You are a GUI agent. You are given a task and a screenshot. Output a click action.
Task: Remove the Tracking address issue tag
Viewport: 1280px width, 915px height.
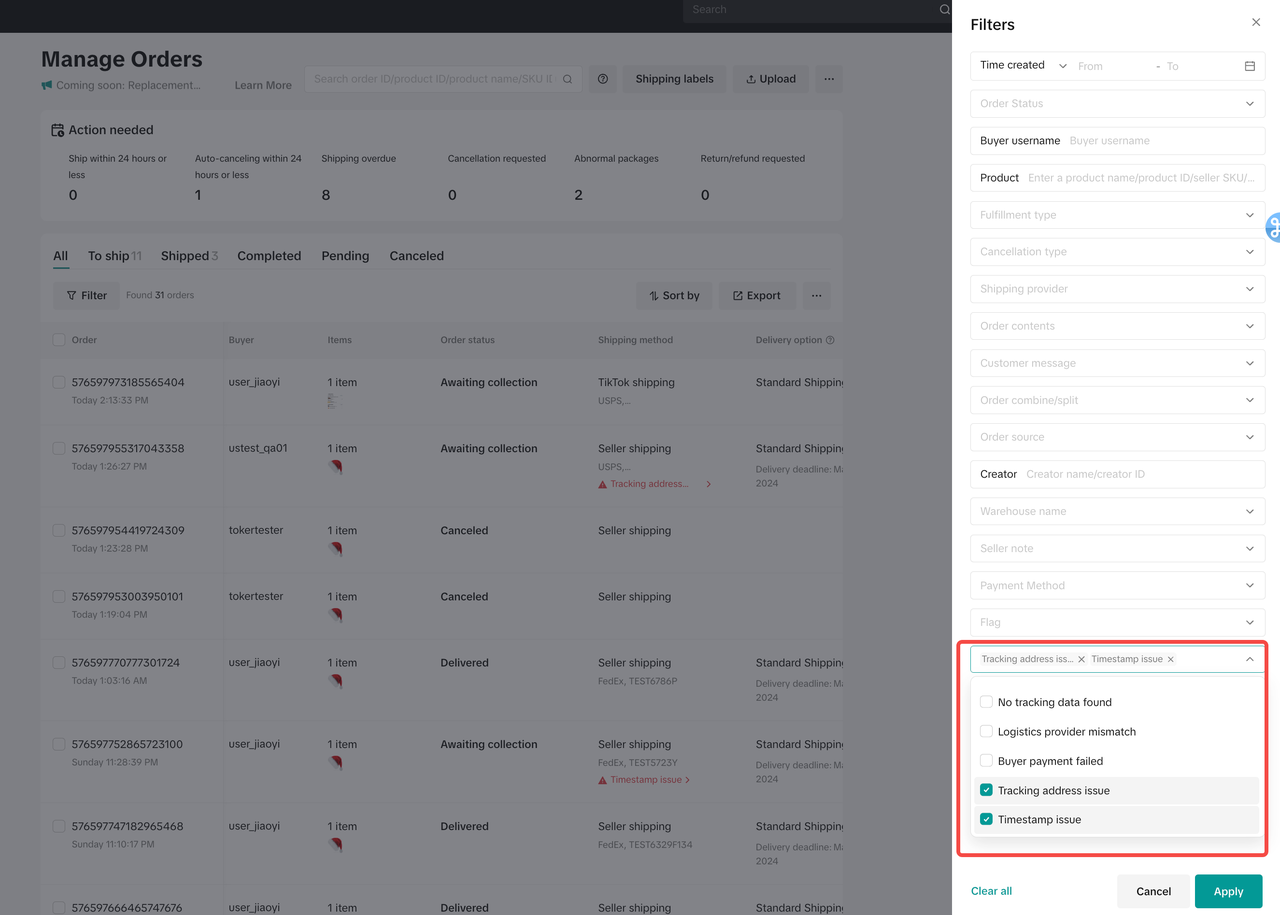(x=1081, y=660)
